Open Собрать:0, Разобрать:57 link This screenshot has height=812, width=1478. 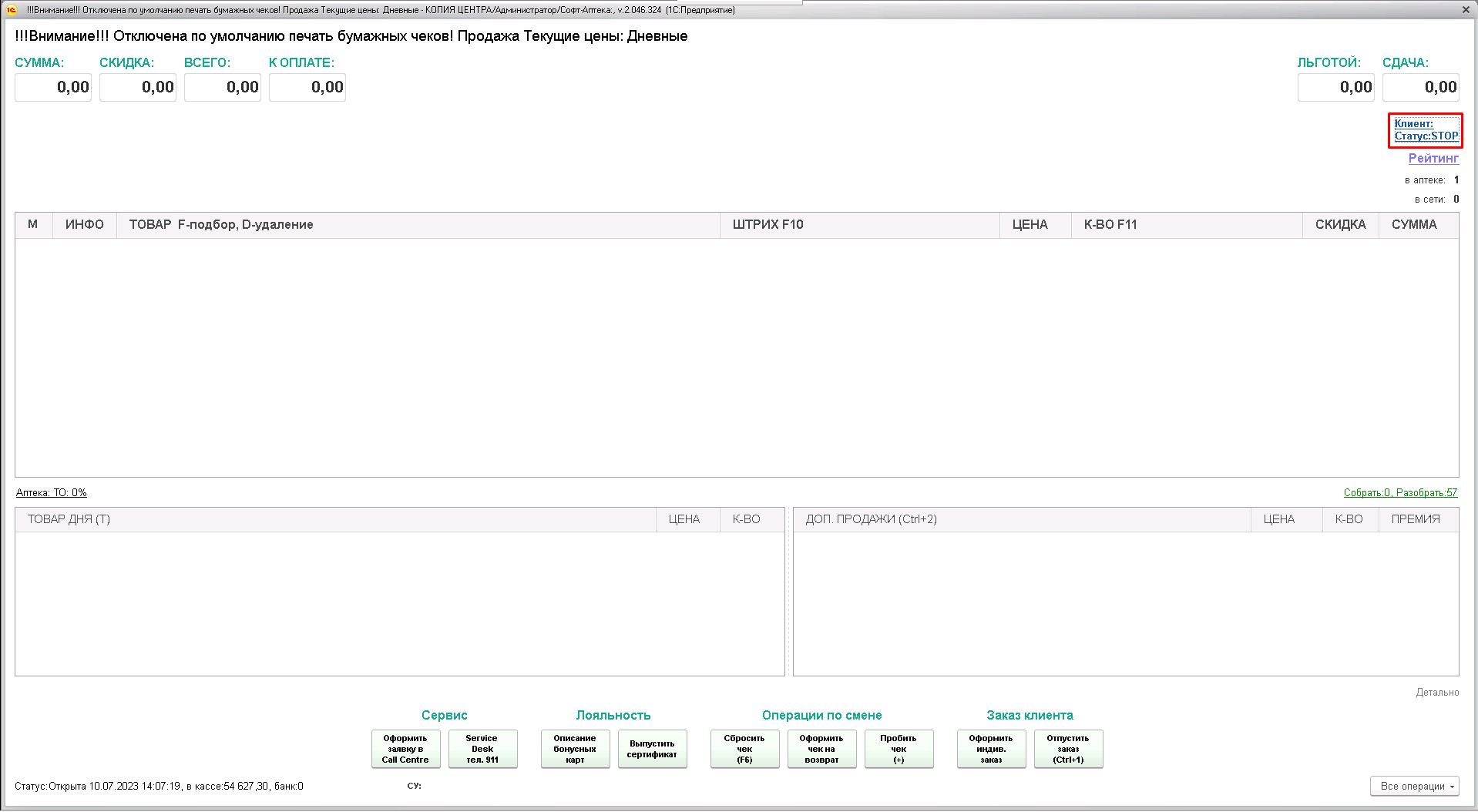(1399, 493)
